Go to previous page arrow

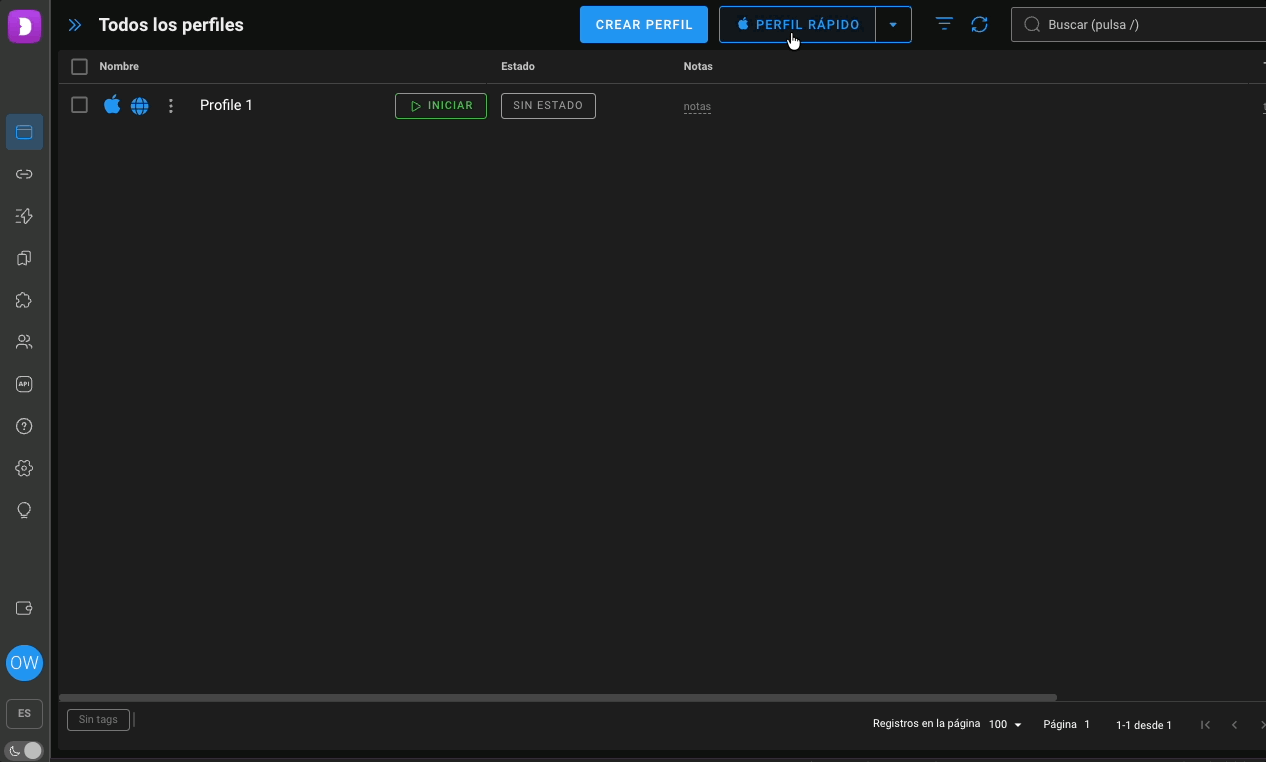tap(1235, 724)
